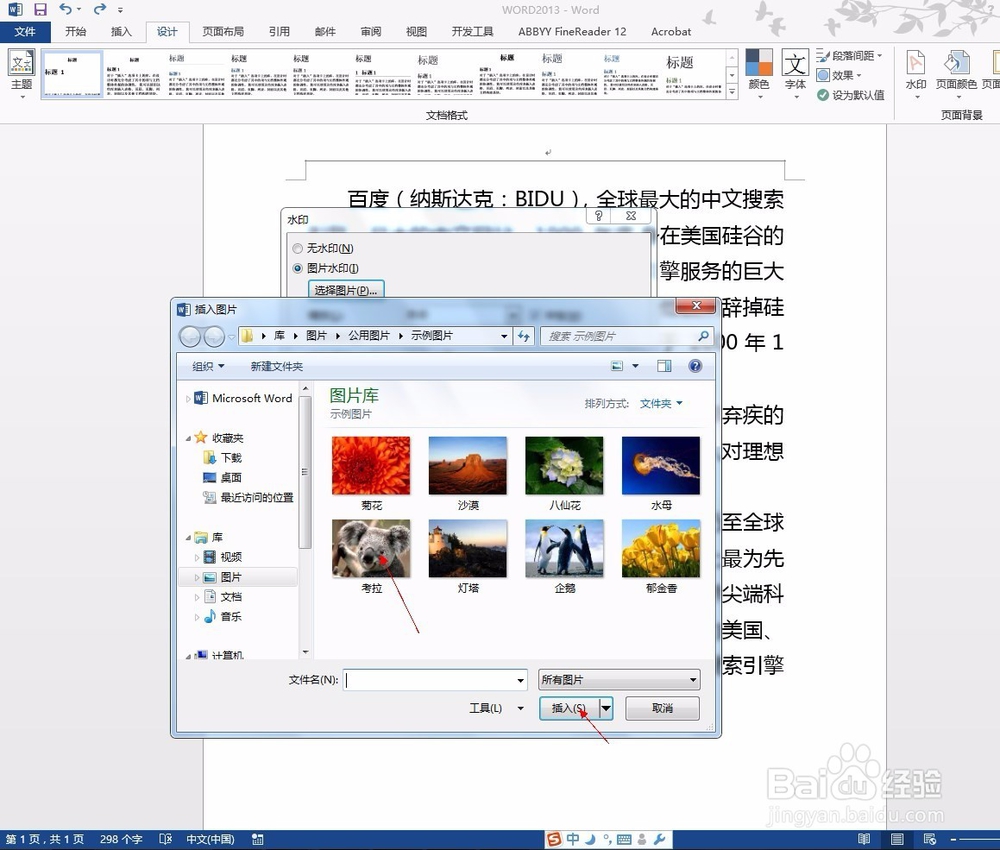
Task: Collapse the Favorites (收藏夹) tree node
Action: coord(188,438)
